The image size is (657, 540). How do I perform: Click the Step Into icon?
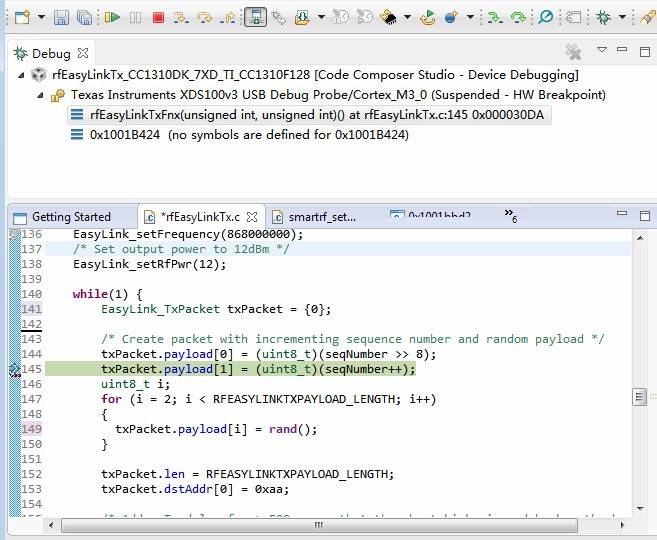point(181,18)
